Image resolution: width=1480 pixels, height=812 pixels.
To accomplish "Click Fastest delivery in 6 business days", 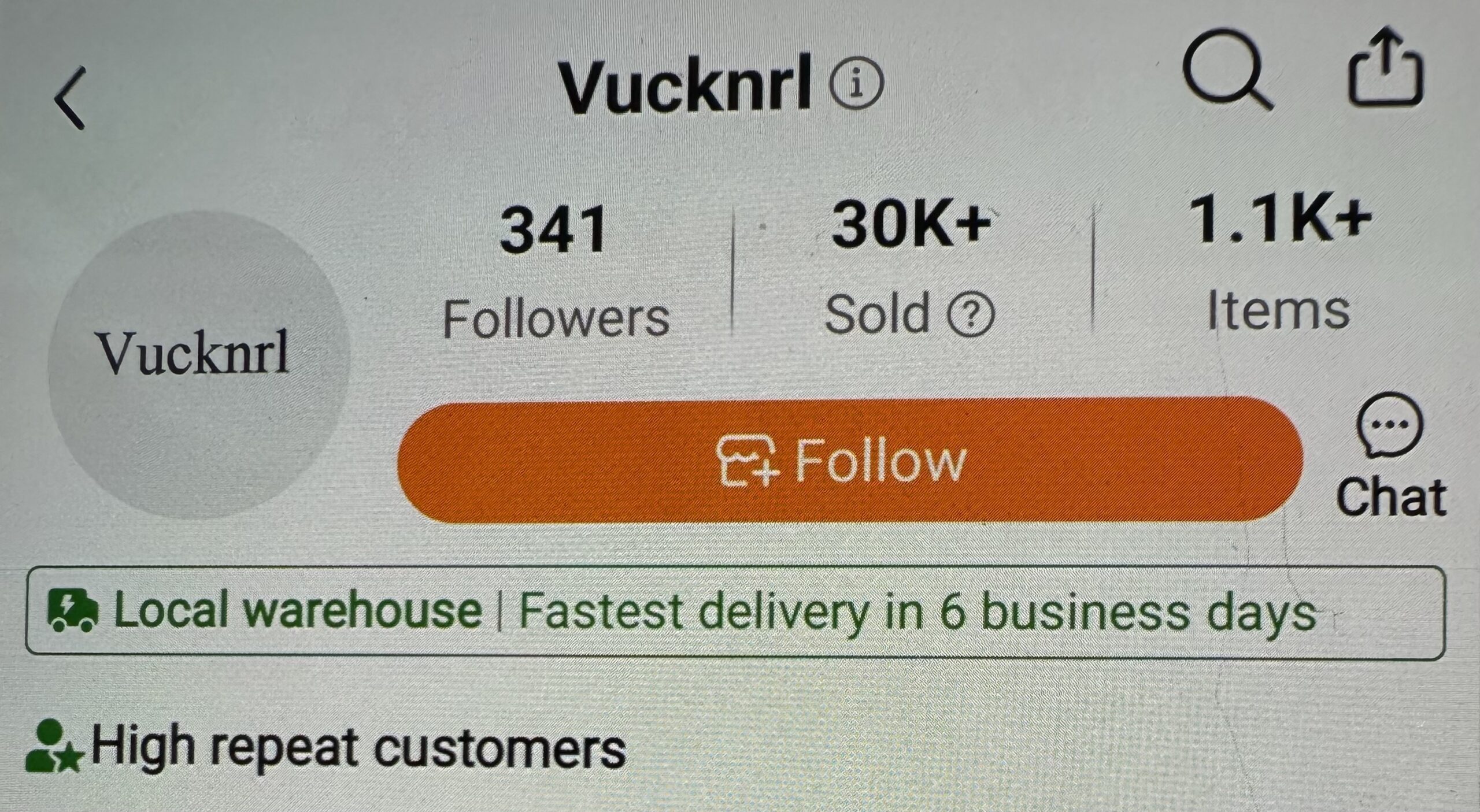I will pos(917,614).
